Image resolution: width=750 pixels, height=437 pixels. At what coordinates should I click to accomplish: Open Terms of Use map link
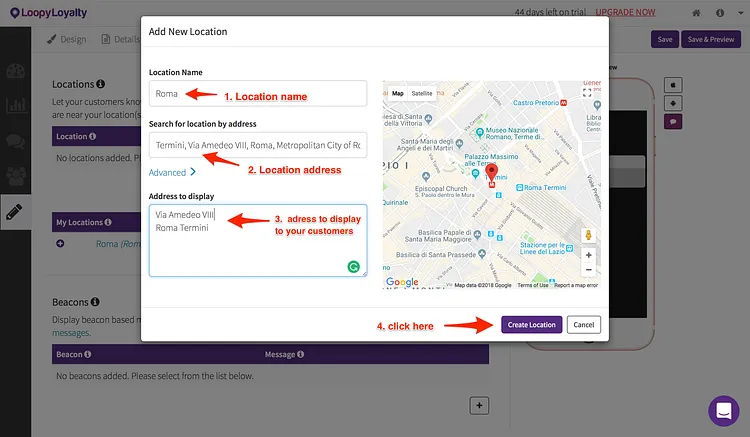click(x=532, y=285)
